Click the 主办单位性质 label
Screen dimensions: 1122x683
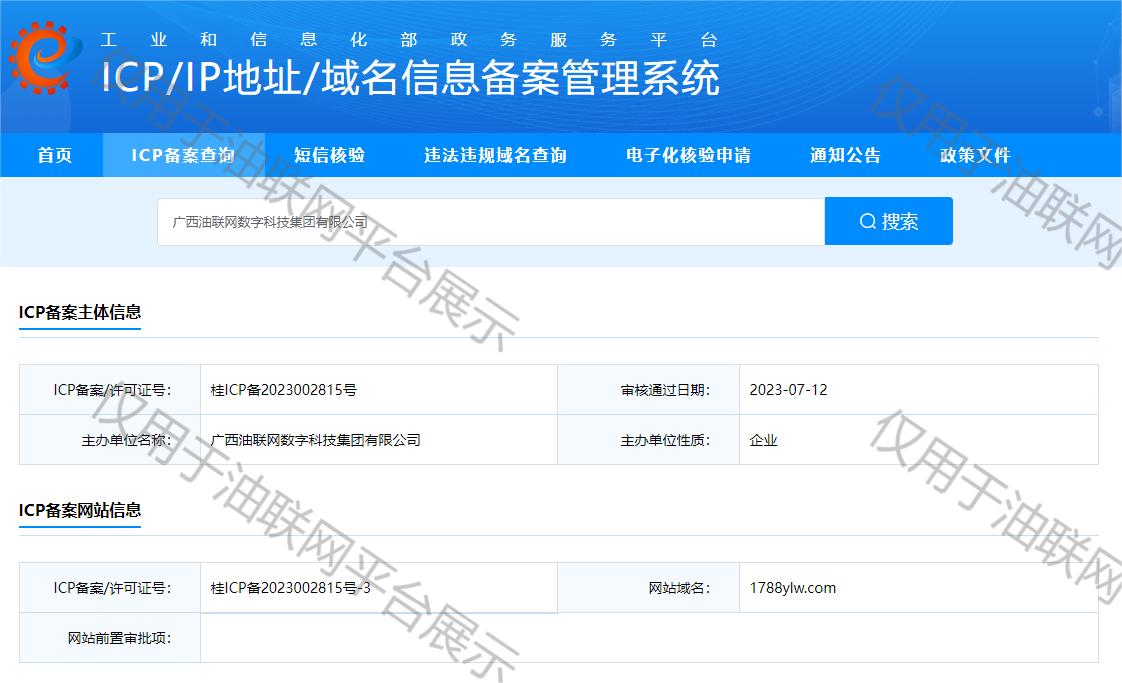665,440
